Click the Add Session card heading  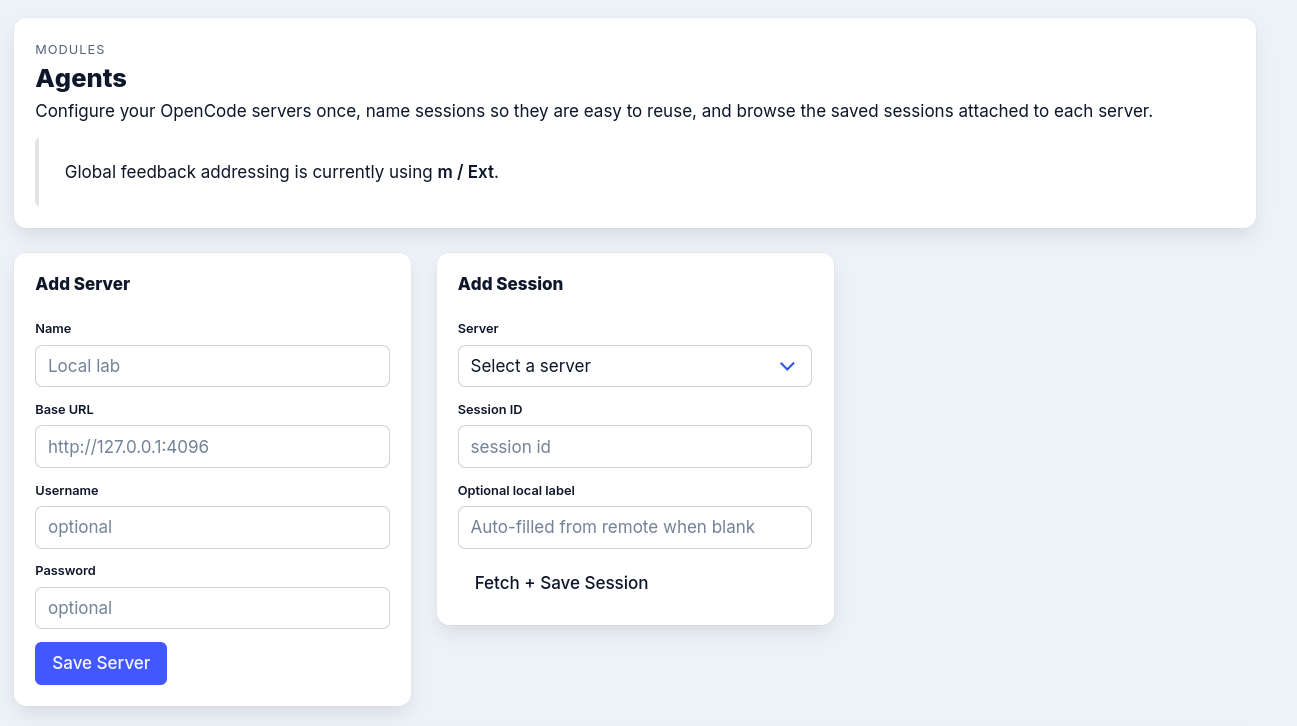click(510, 284)
